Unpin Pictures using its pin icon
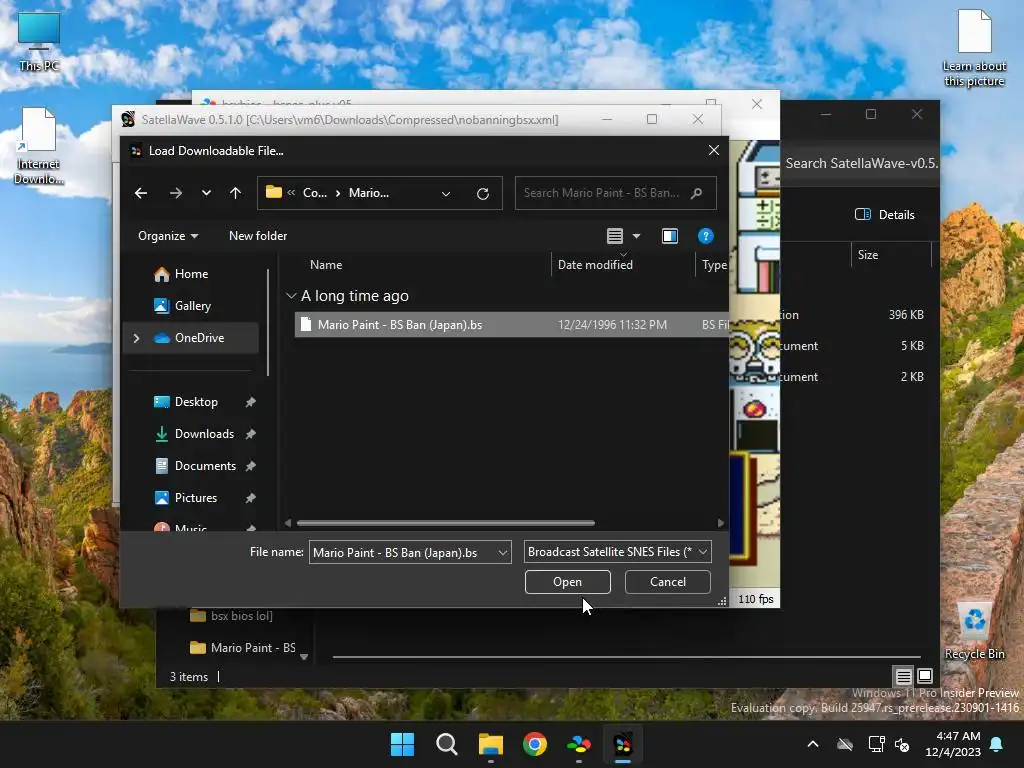The height and width of the screenshot is (768, 1024). pos(250,498)
